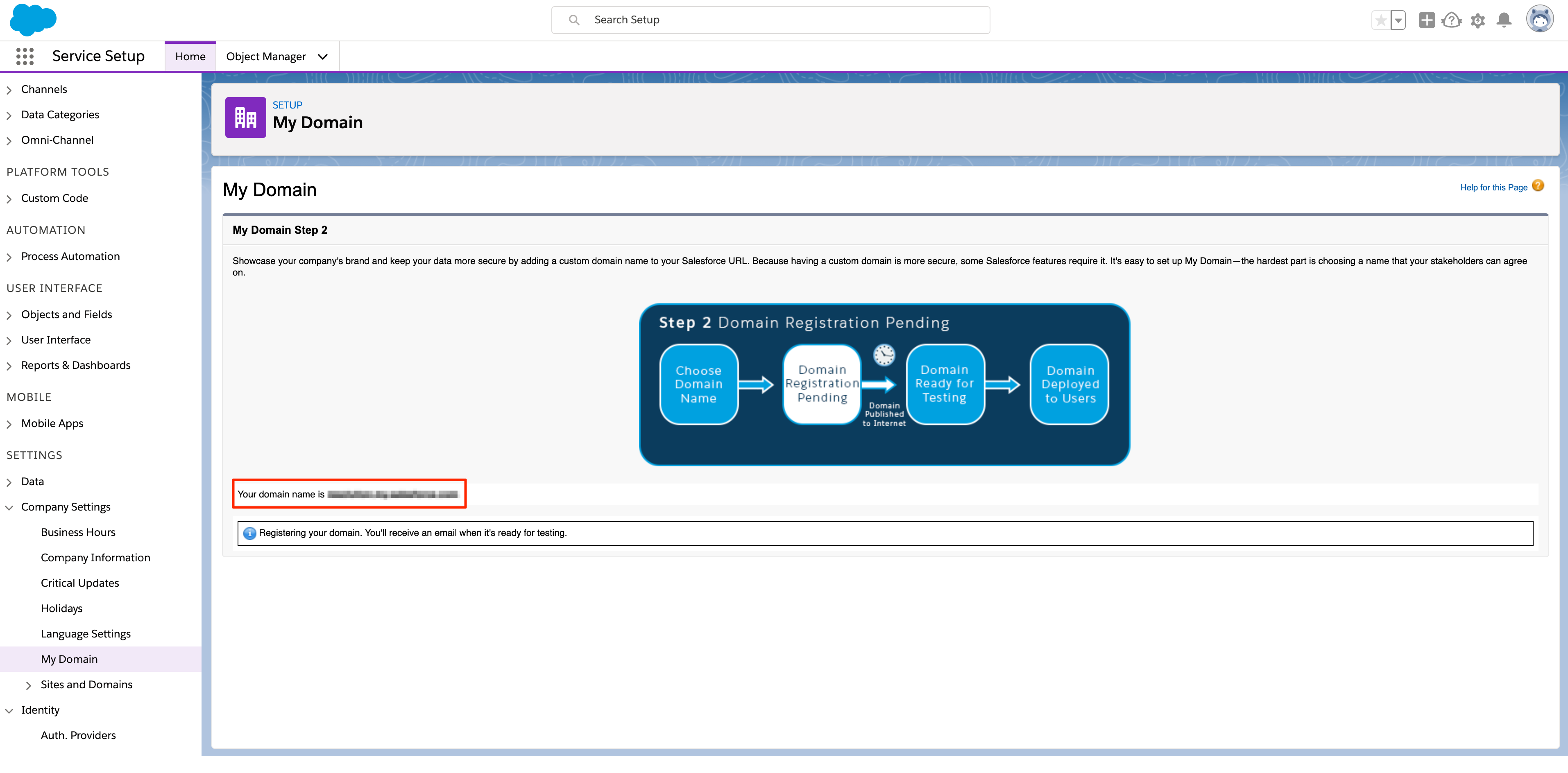Click the favorites star icon
The width and height of the screenshot is (1568, 773).
point(1381,20)
